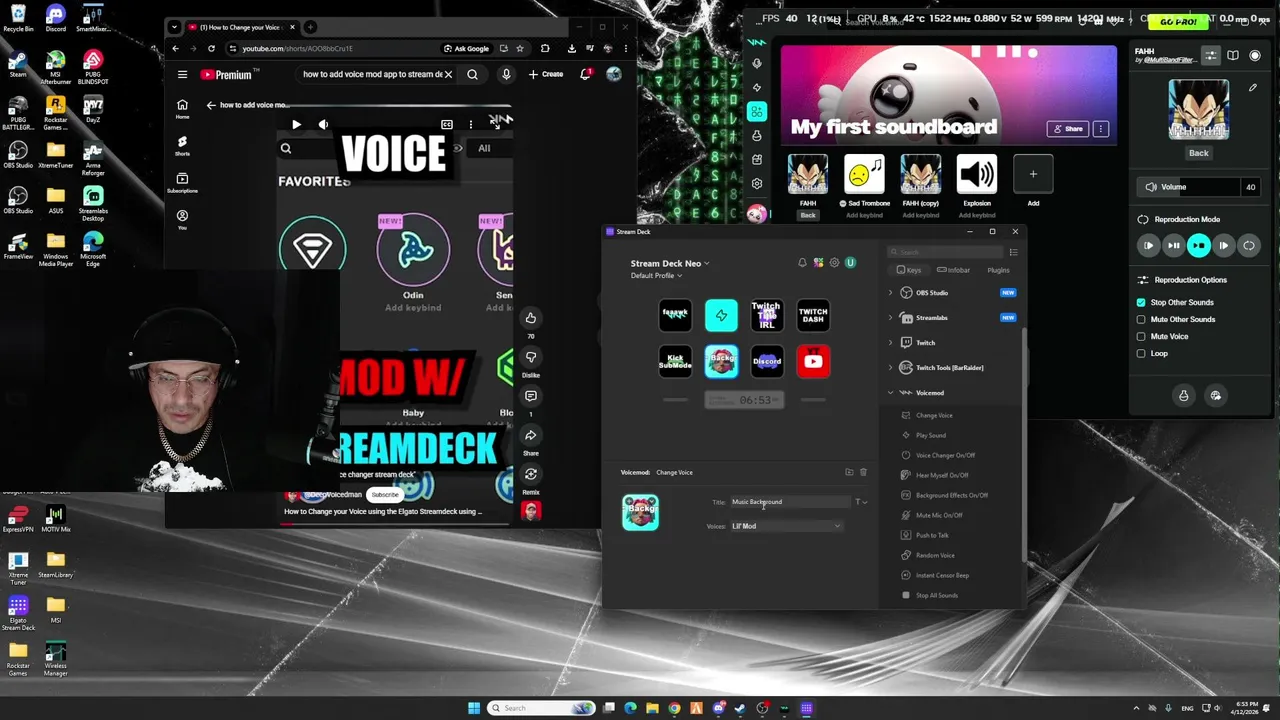Select the lightning bolt key on Stream Deck
Image resolution: width=1280 pixels, height=720 pixels.
(x=721, y=315)
